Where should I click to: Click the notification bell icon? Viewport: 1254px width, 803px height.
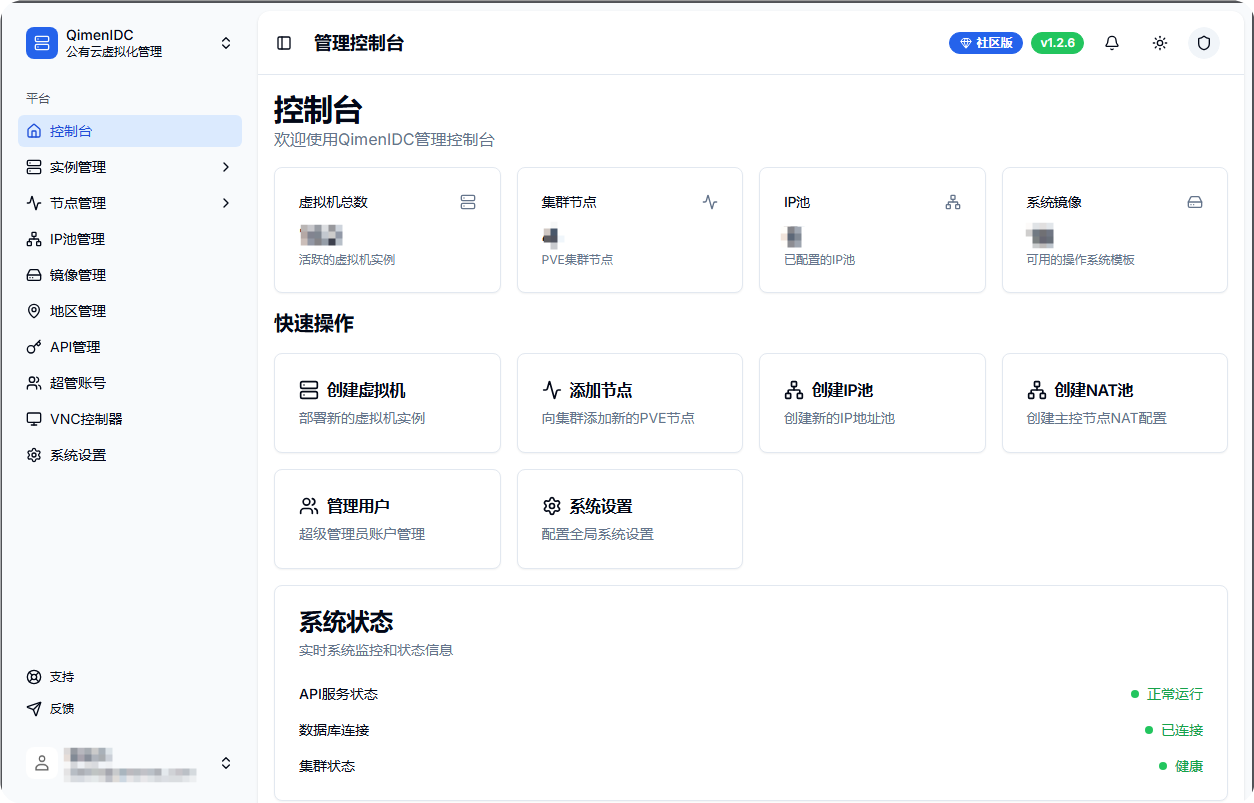point(1111,43)
